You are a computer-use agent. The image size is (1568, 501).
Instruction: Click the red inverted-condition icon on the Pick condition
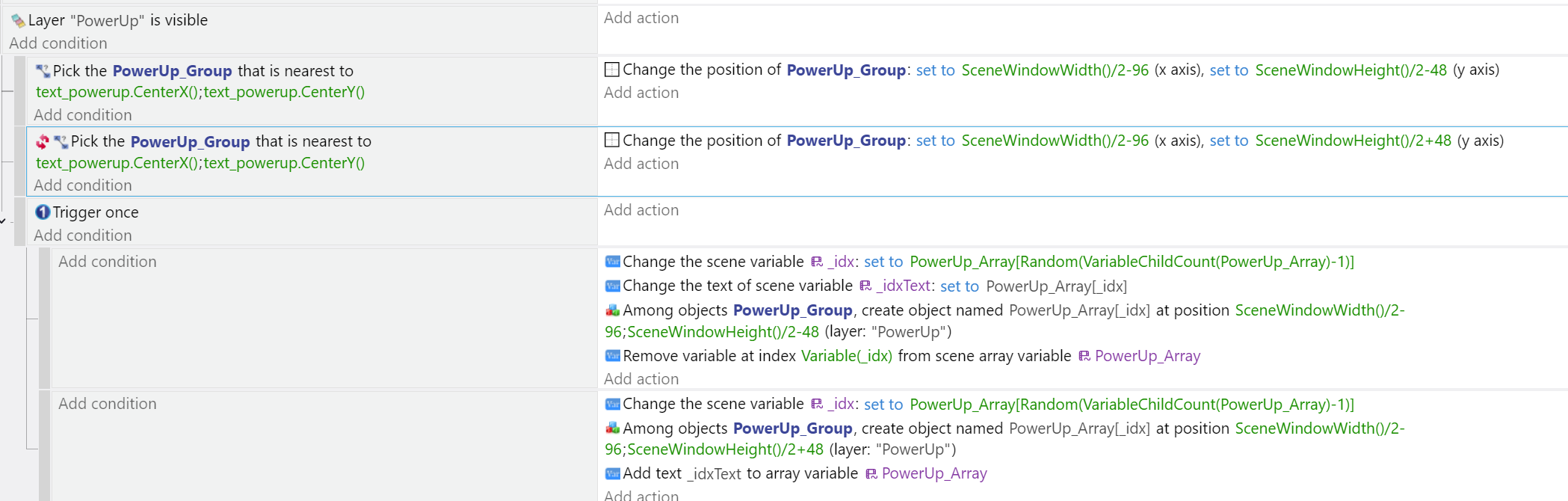coord(43,142)
